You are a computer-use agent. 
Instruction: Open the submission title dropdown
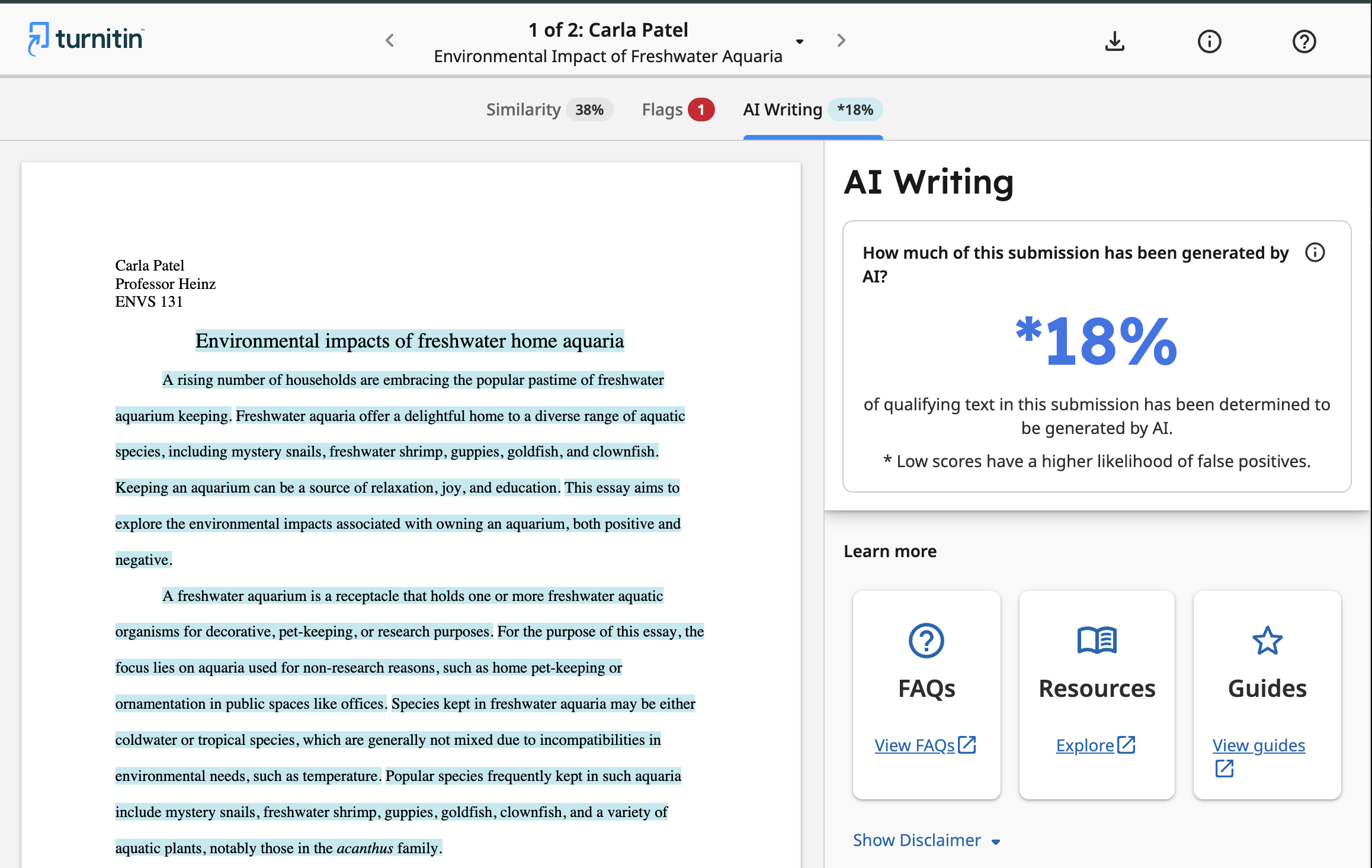point(800,41)
